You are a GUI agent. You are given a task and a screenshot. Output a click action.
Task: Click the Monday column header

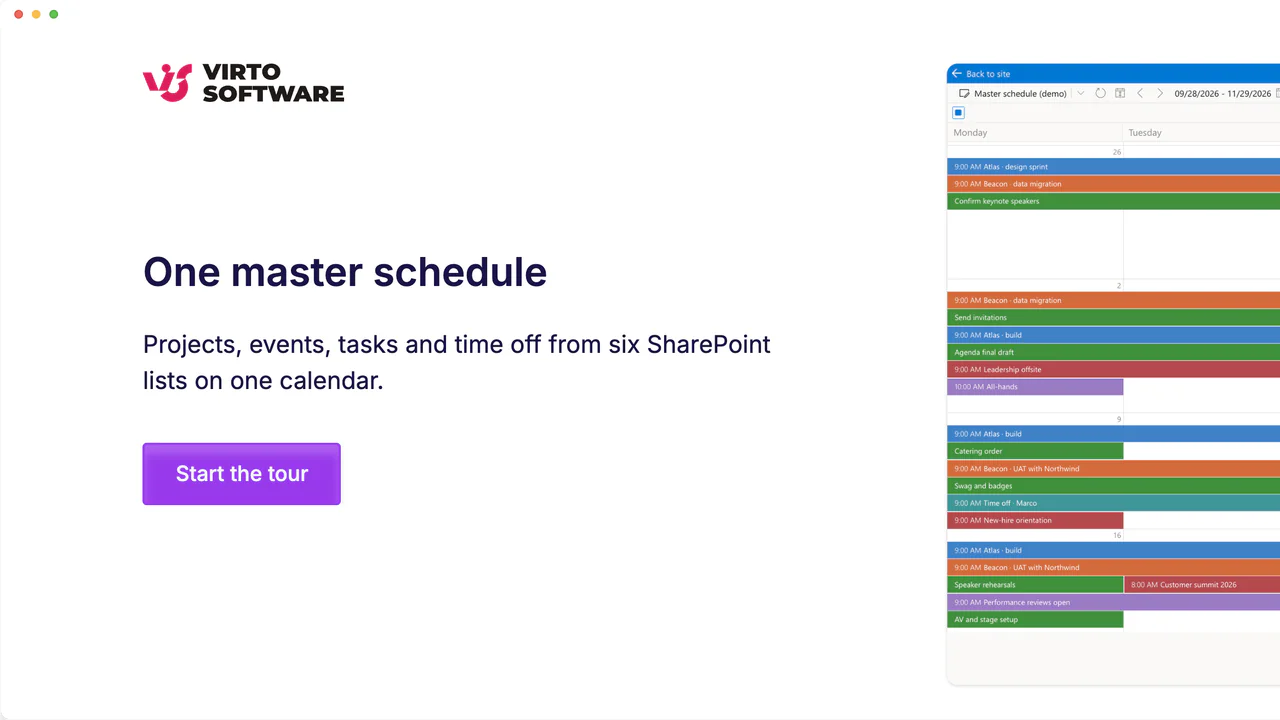tap(1035, 132)
